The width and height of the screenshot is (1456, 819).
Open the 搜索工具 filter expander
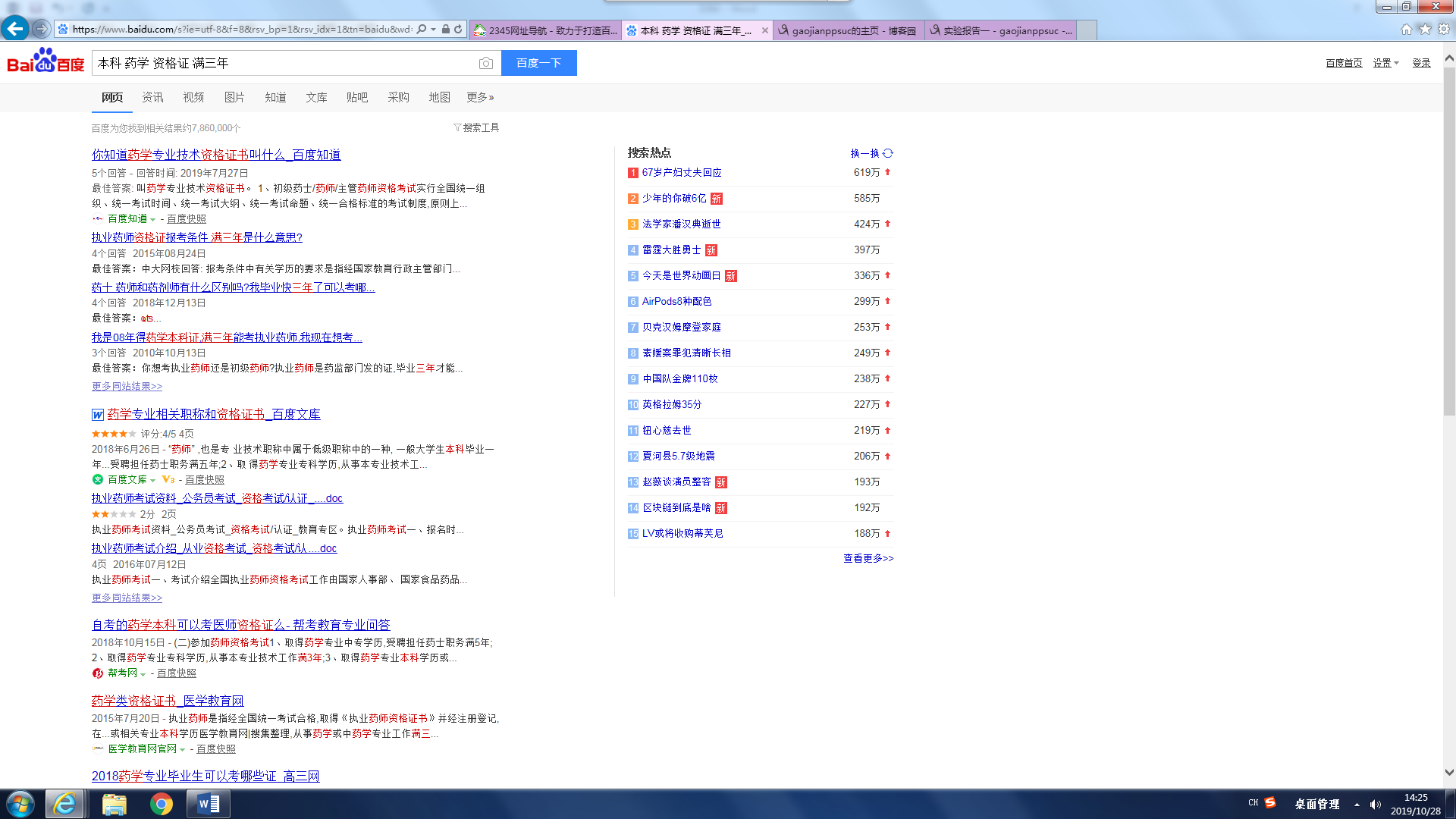[476, 128]
